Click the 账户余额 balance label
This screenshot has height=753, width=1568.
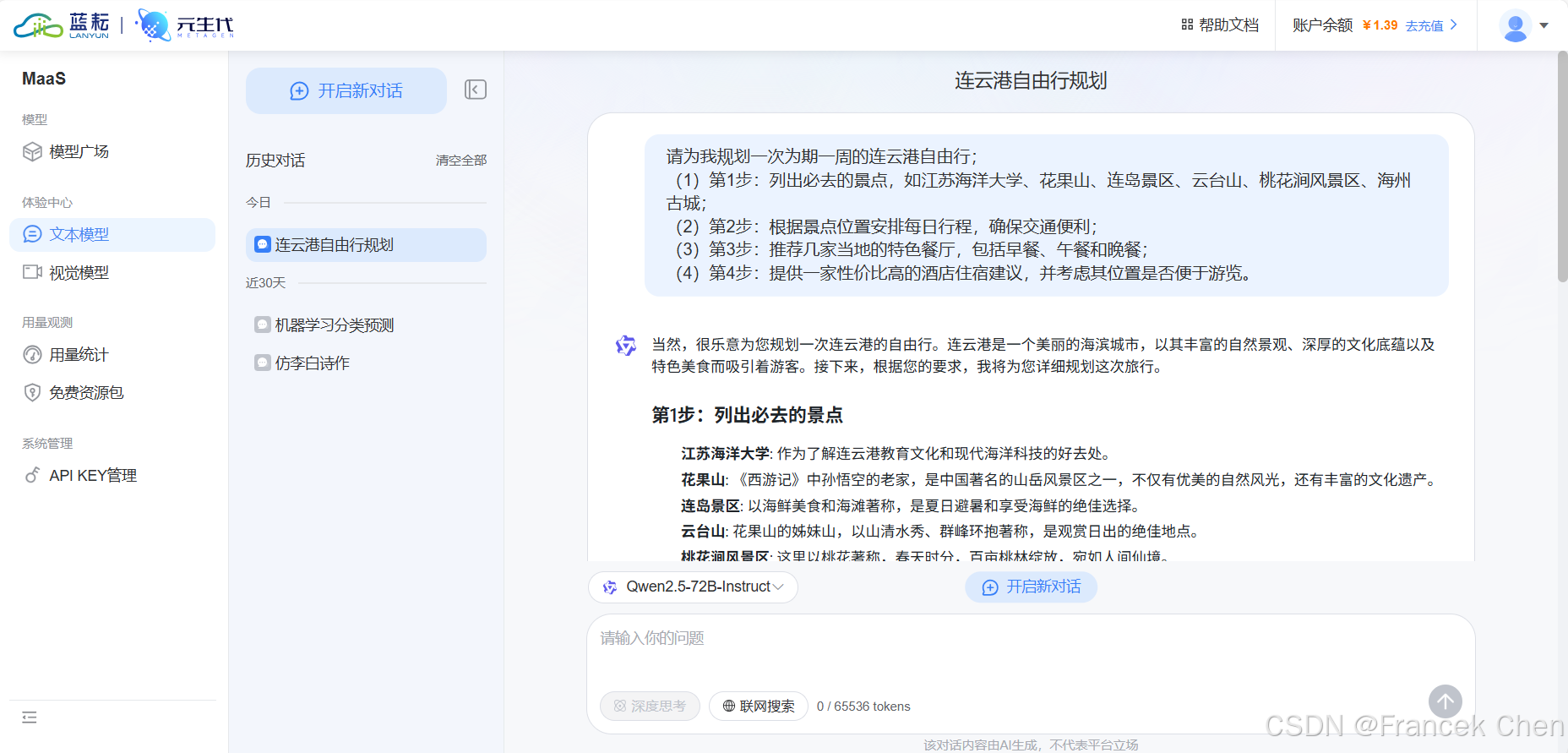[1323, 25]
